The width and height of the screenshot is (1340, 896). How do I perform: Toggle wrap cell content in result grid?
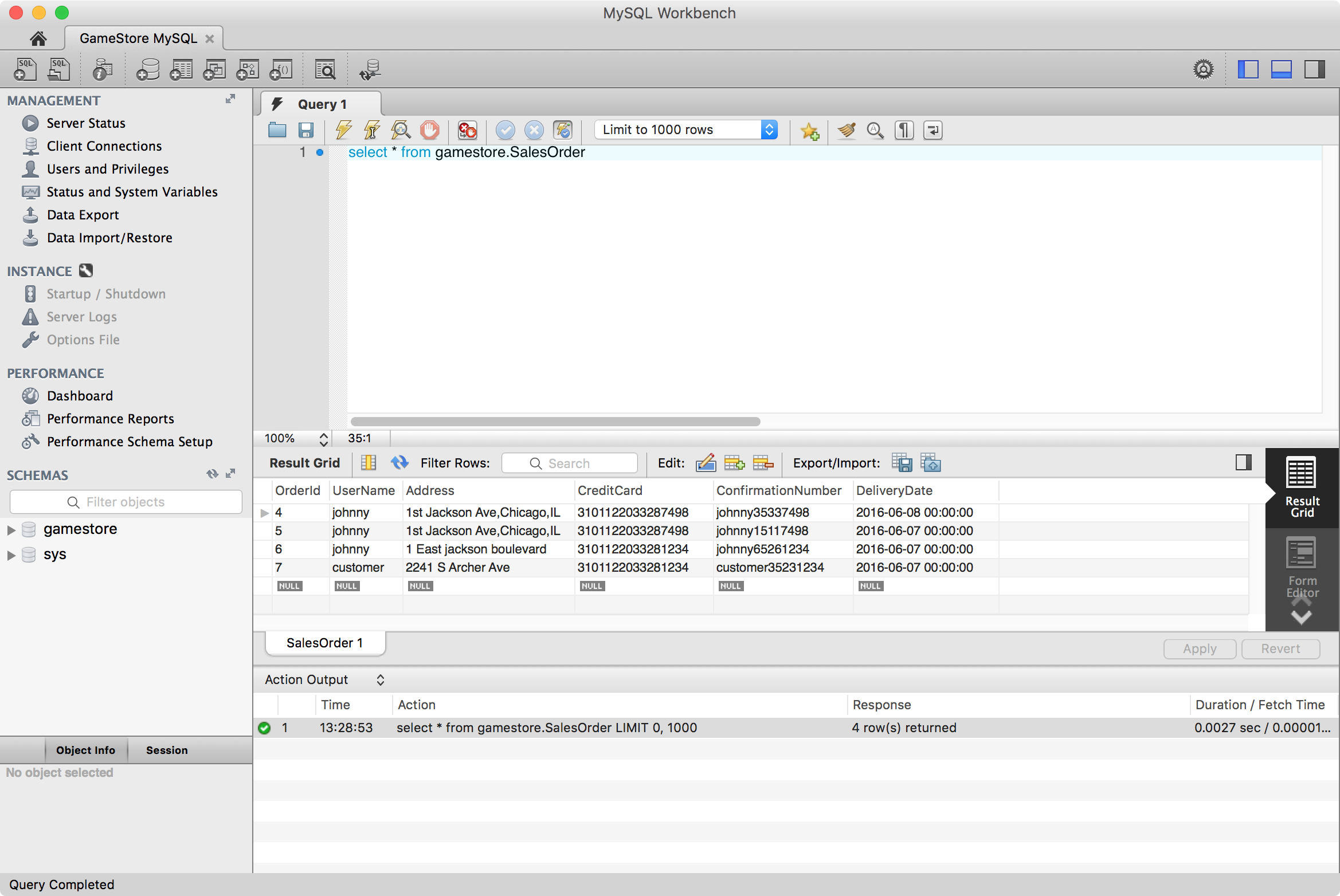tap(369, 463)
